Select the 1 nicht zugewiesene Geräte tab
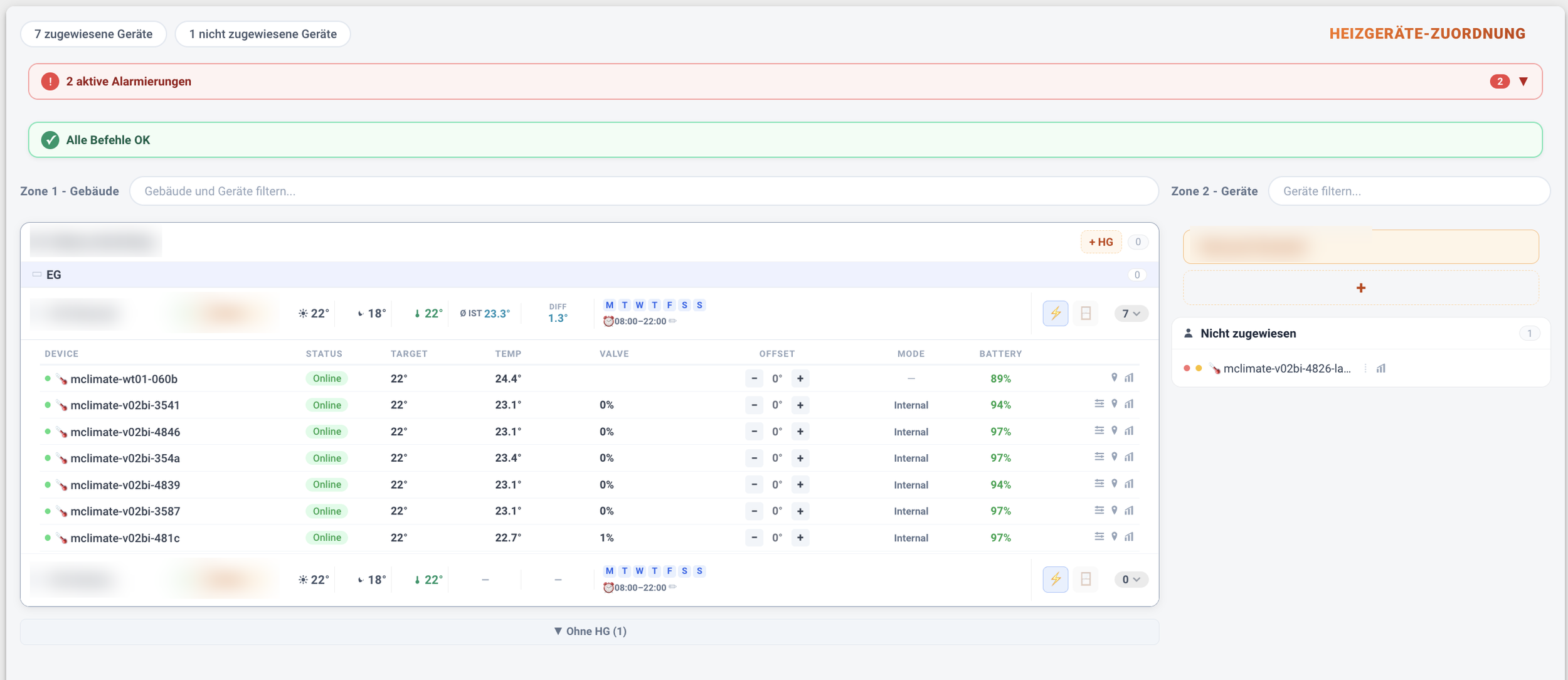The width and height of the screenshot is (1568, 680). click(x=263, y=34)
